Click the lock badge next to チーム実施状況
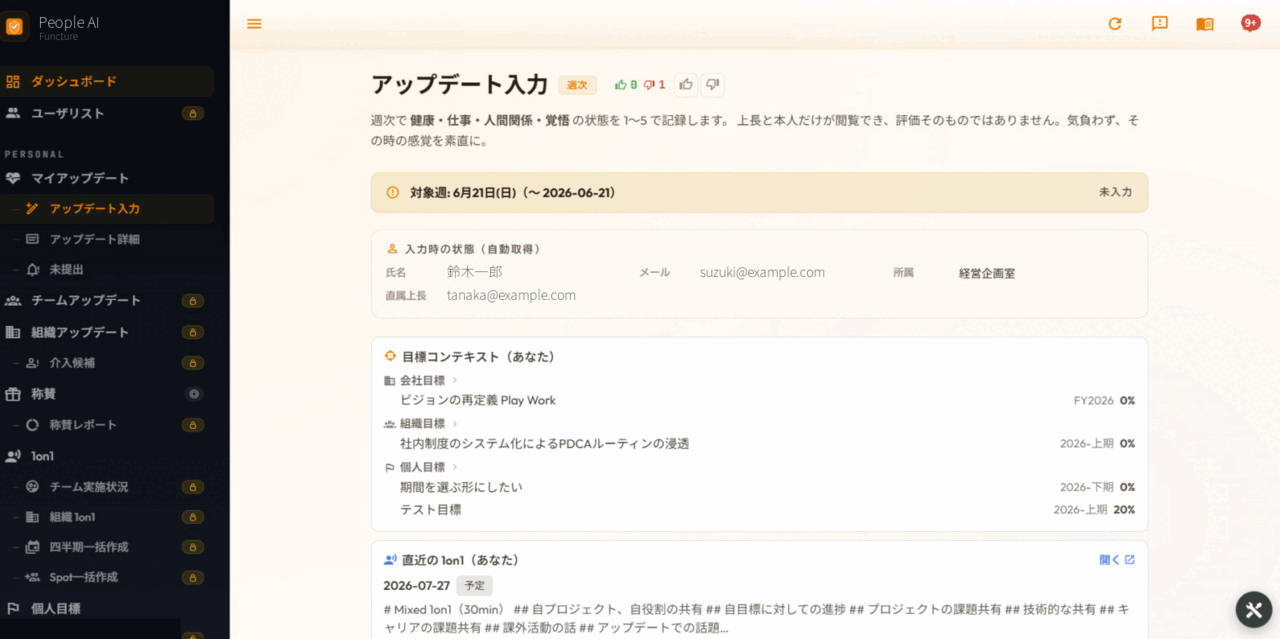 (193, 487)
